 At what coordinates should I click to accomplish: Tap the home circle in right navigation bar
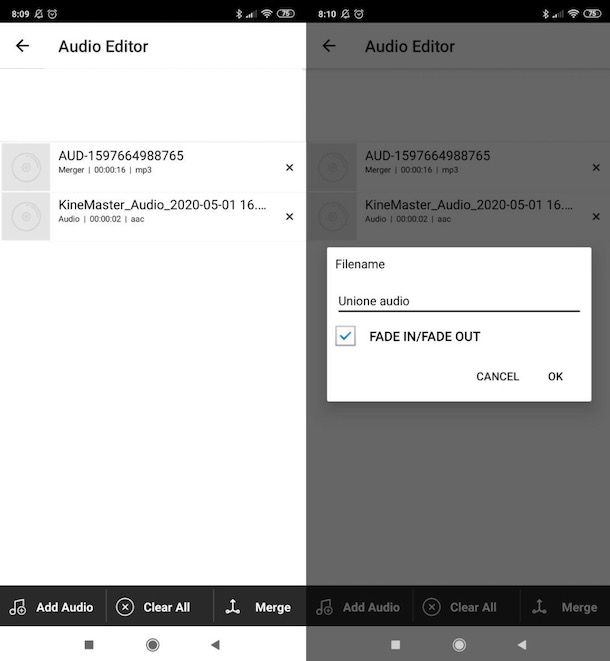(x=459, y=645)
